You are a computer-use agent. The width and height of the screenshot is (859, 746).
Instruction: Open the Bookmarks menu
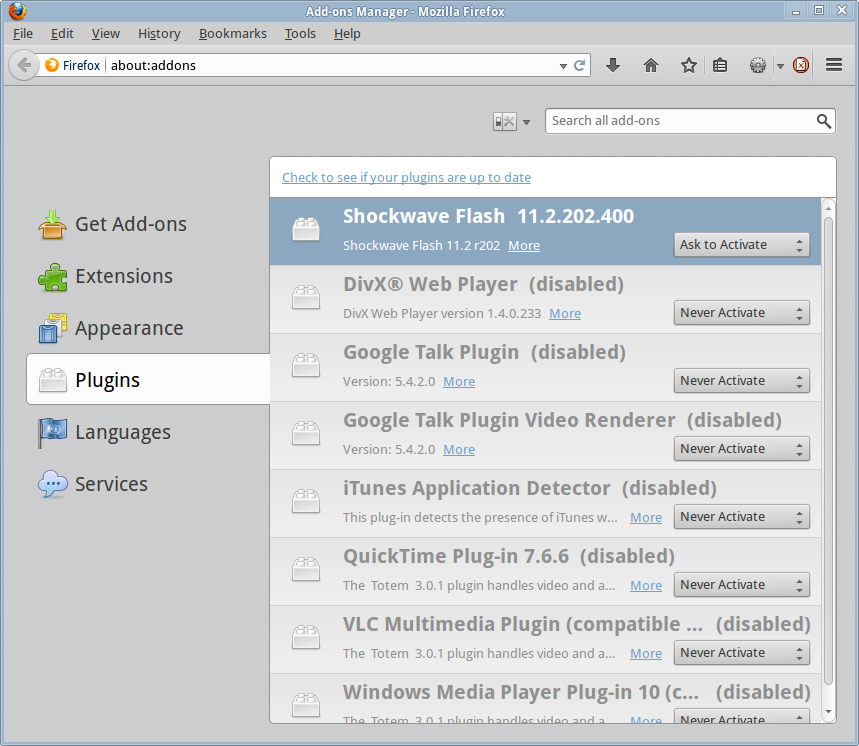coord(232,33)
